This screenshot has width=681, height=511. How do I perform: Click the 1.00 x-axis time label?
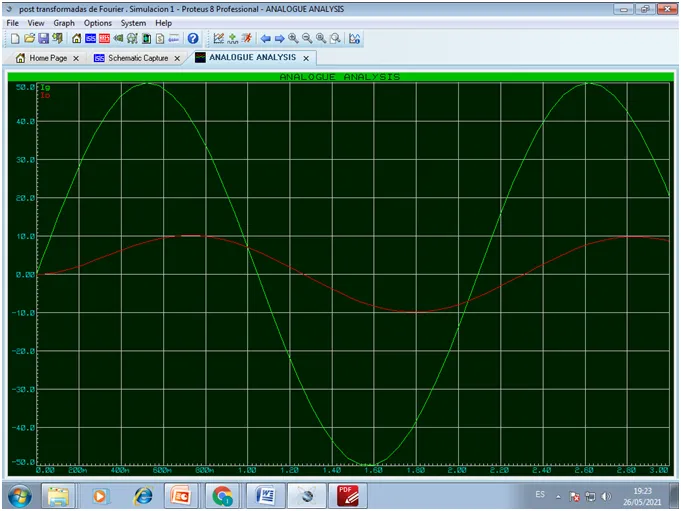click(247, 470)
